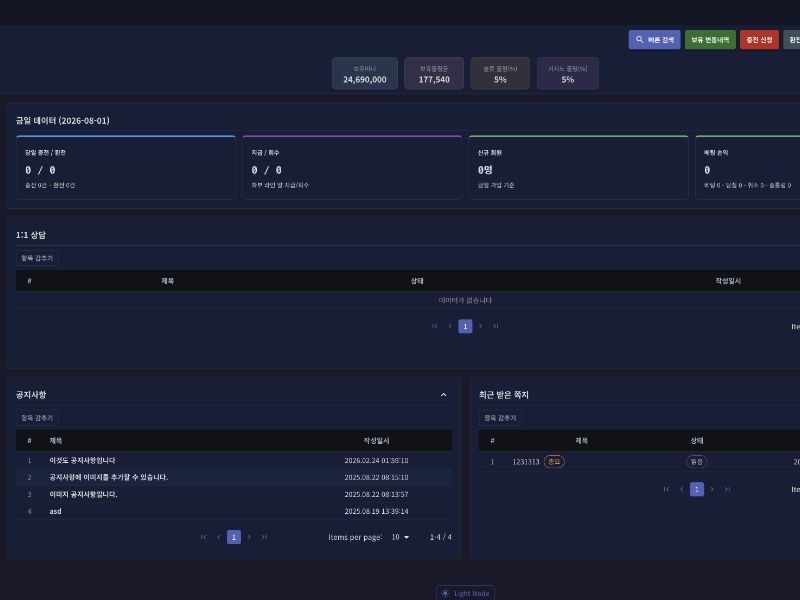Switch to Light Mode
This screenshot has width=800, height=600.
[465, 593]
